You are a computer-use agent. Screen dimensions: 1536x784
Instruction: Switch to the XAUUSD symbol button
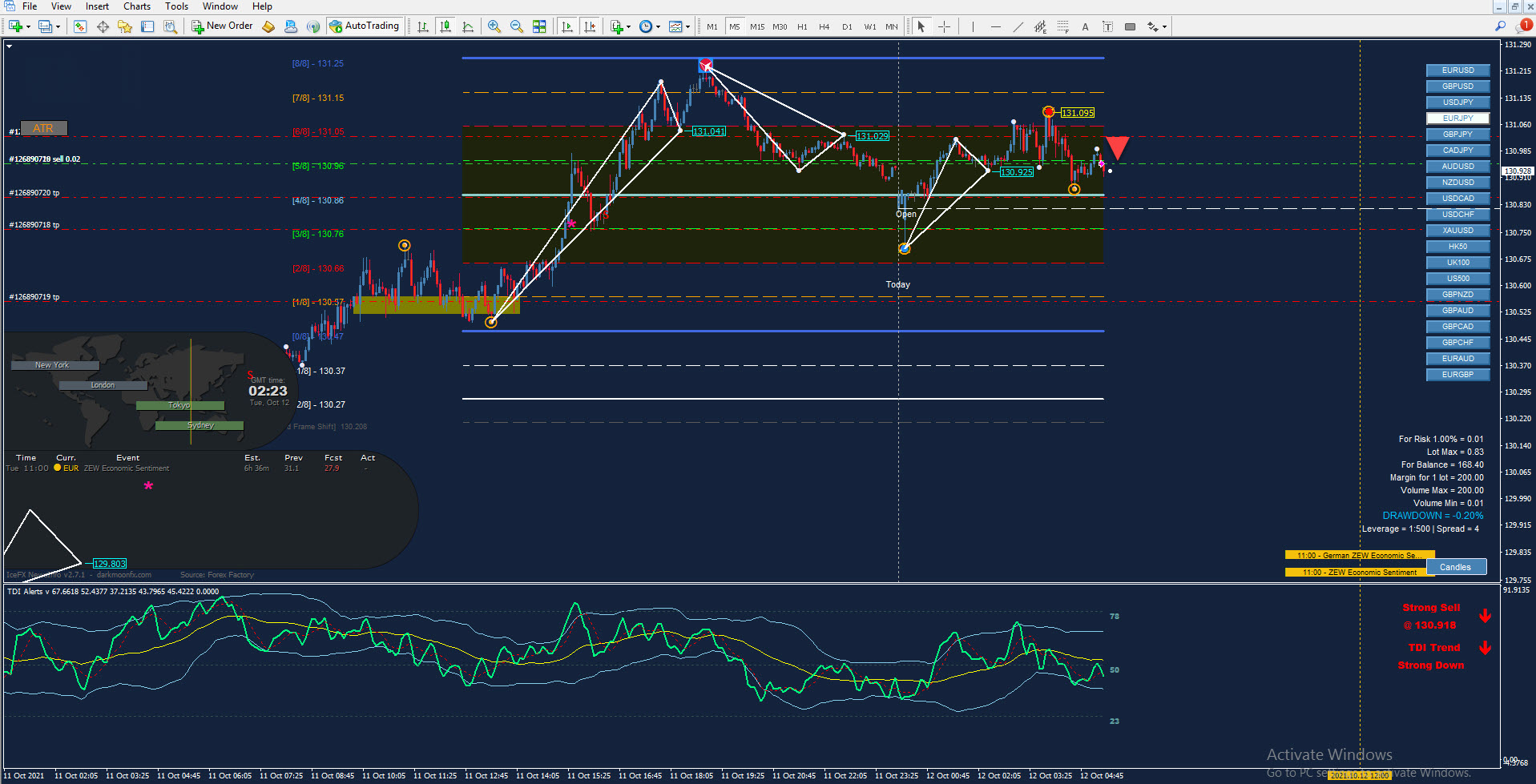click(1457, 231)
